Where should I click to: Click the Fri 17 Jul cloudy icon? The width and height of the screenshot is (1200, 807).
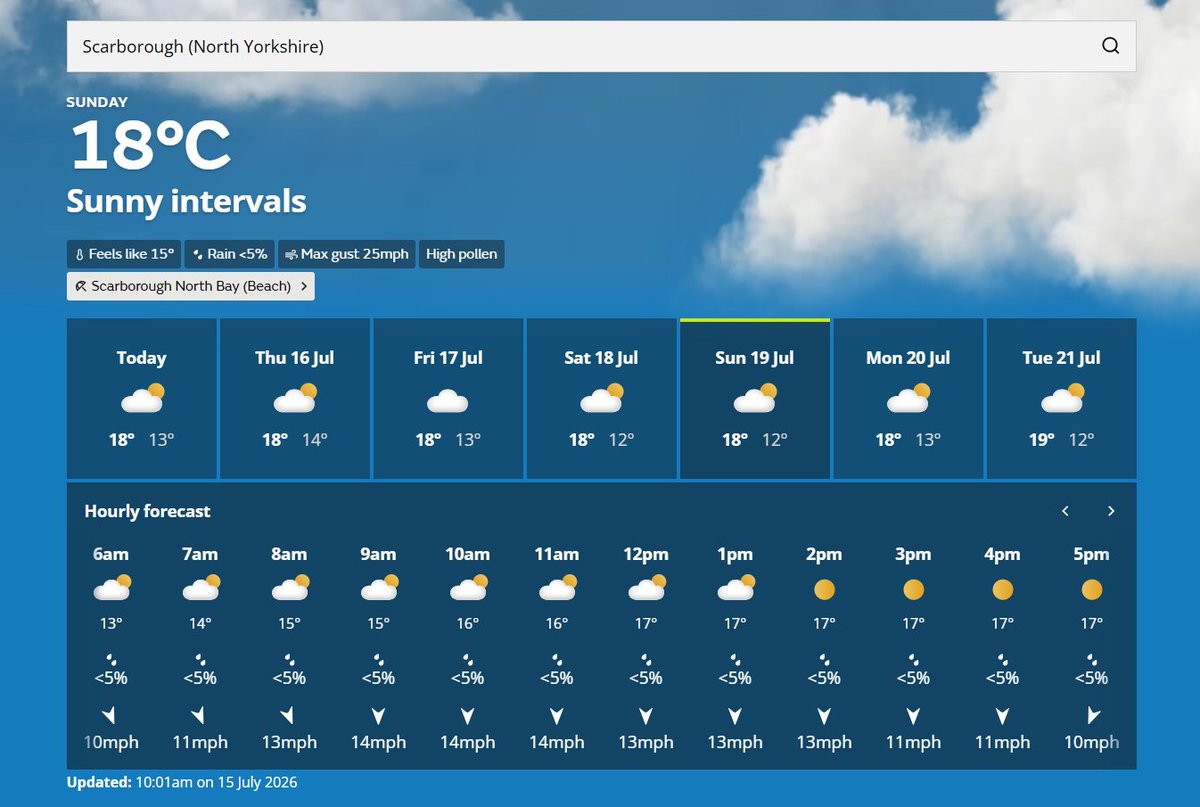tap(448, 402)
